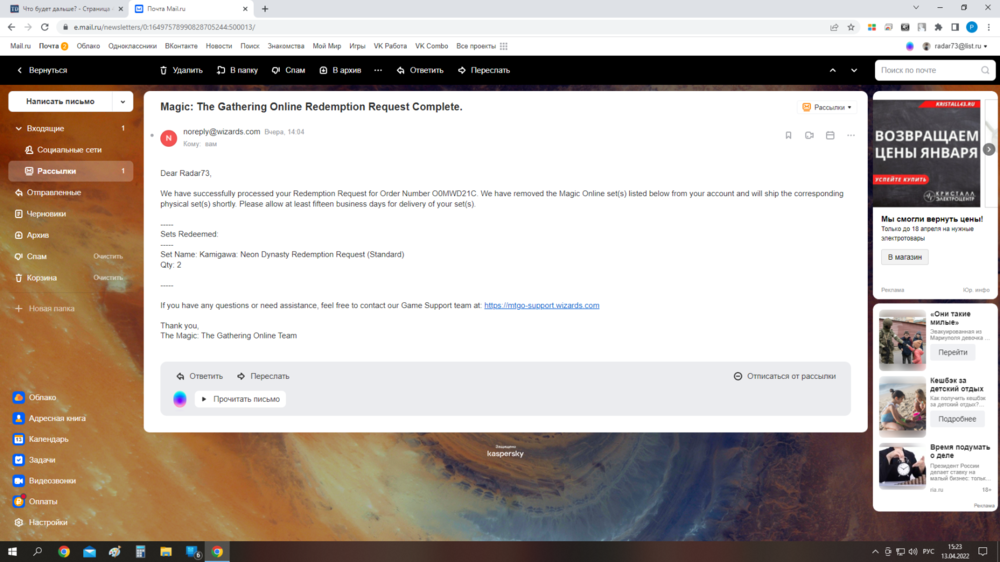Image resolution: width=1000 pixels, height=562 pixels.
Task: Expand the dropdown arrow beside Написать письмо
Action: click(x=123, y=101)
